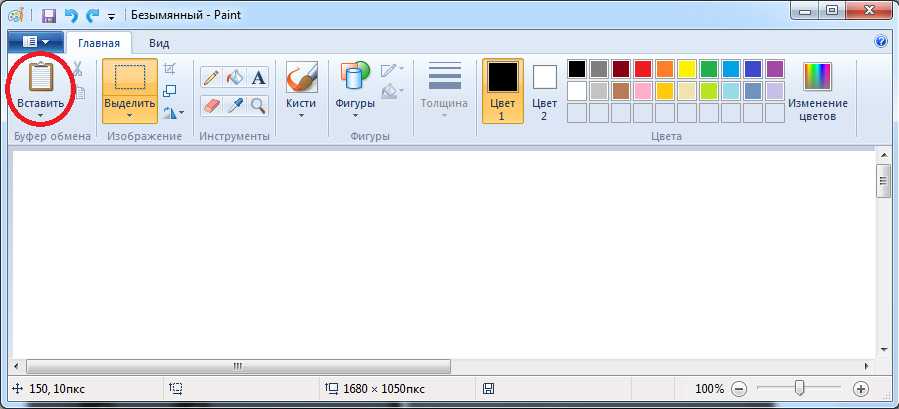Screen dimensions: 899x409
Task: Open the Help question mark icon
Action: 881,42
